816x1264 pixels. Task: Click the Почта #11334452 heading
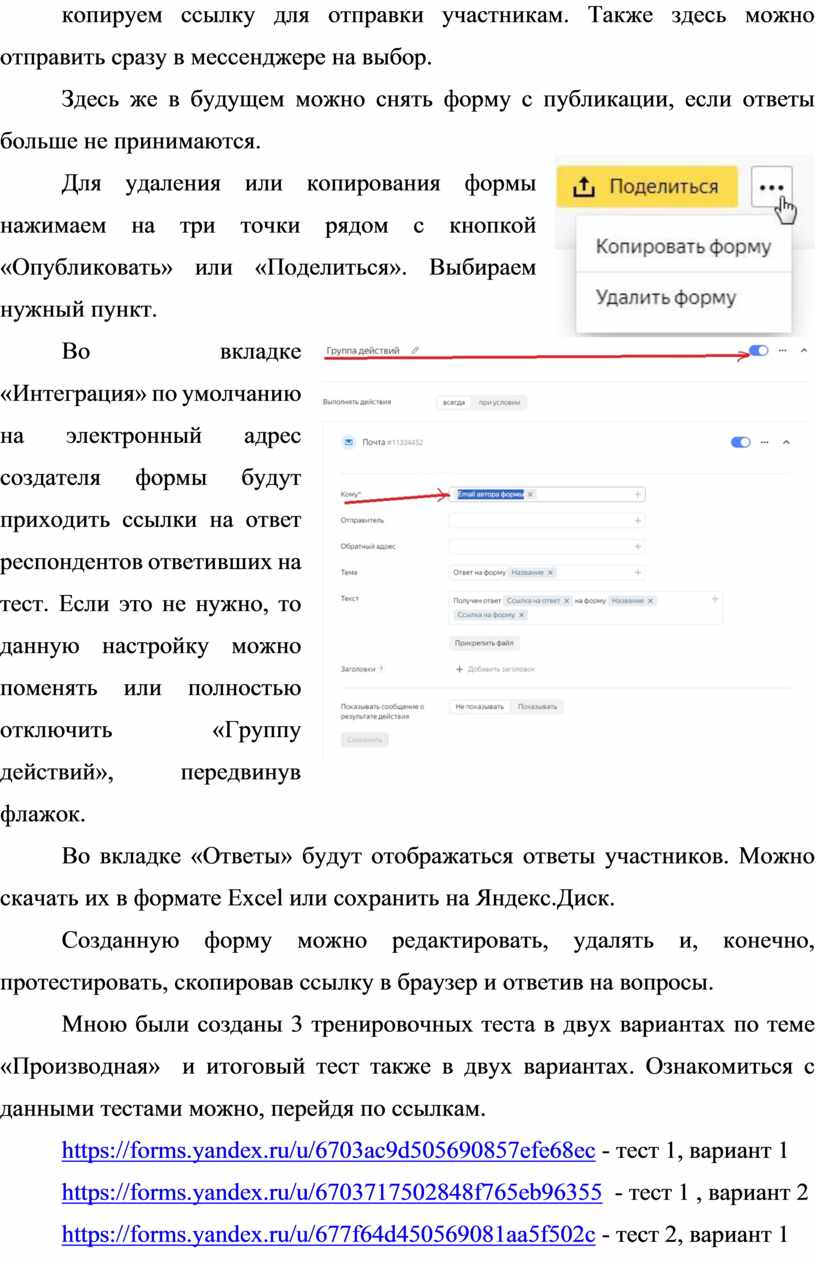click(392, 442)
